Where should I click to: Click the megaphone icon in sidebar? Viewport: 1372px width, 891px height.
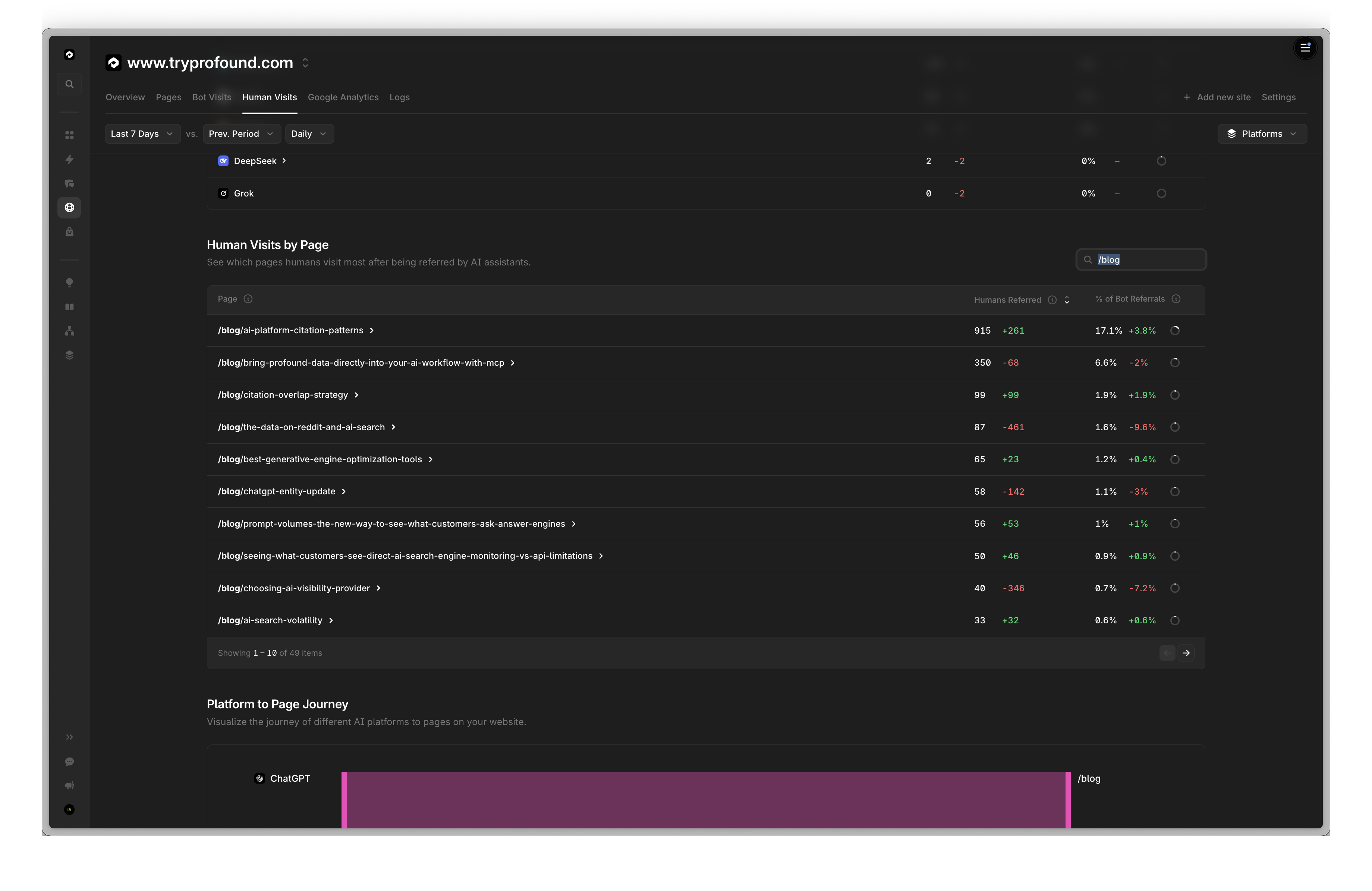[69, 785]
